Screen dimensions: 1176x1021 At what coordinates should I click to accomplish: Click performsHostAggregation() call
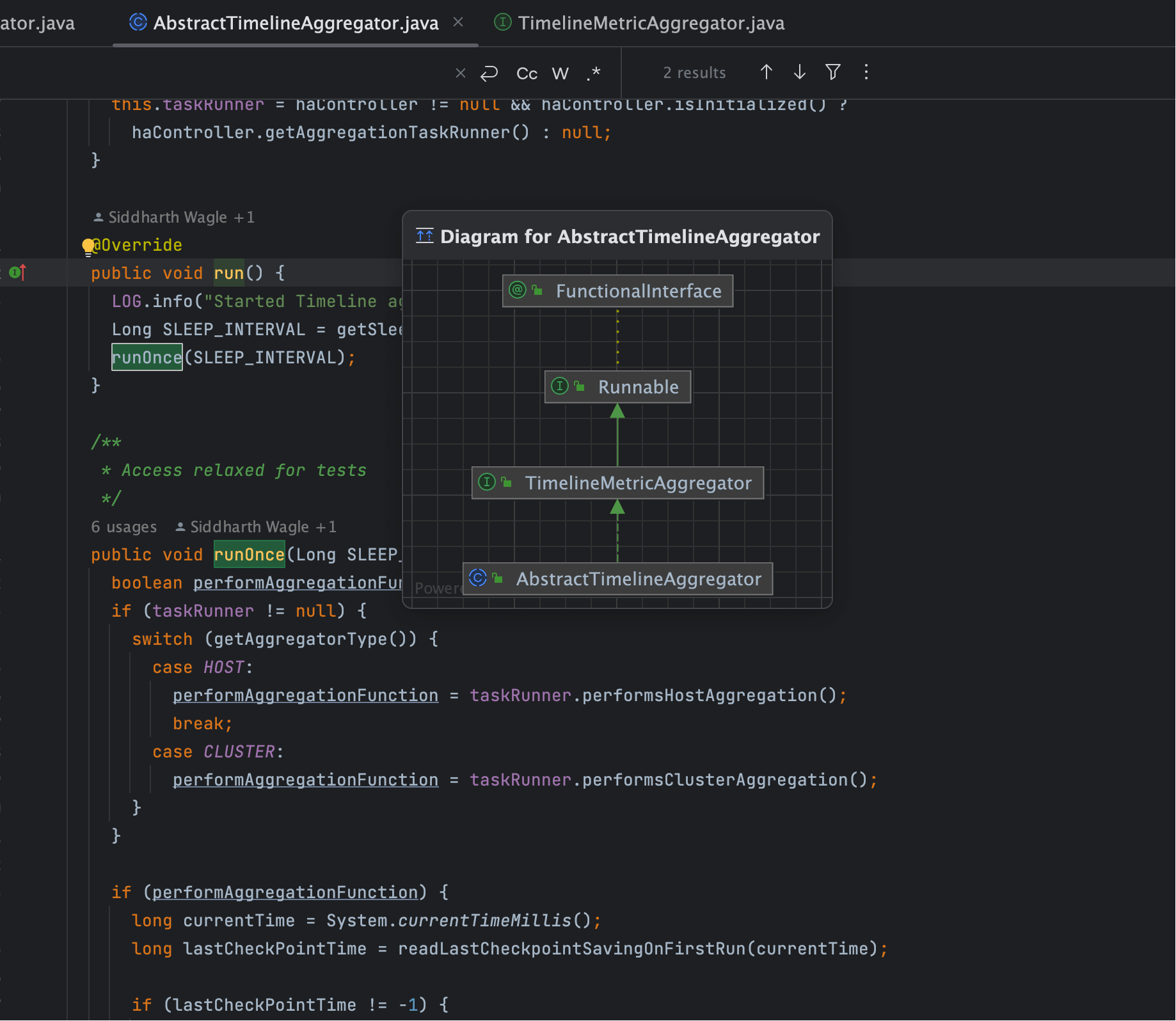click(x=709, y=695)
